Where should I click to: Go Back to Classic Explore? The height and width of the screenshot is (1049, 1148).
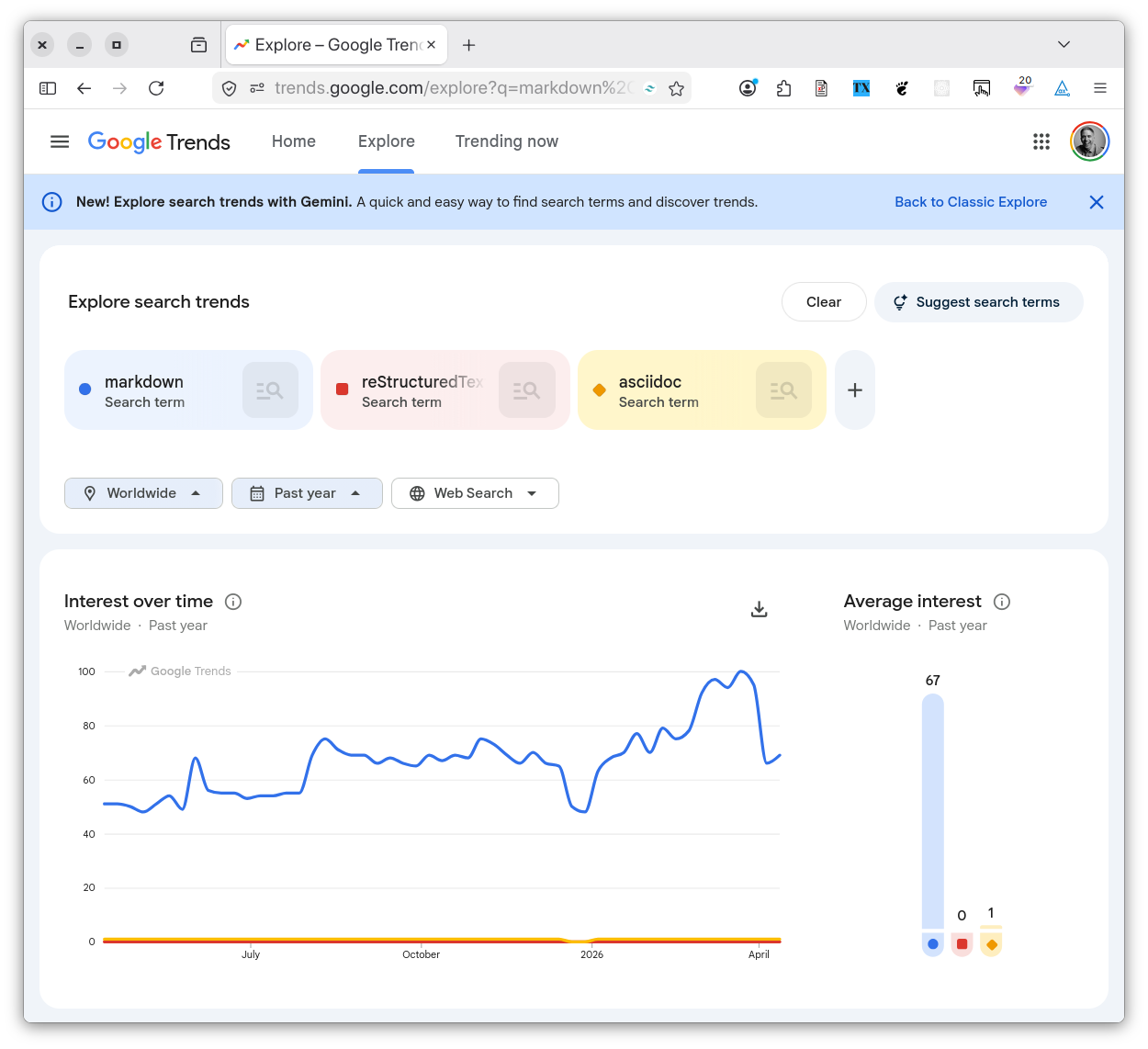click(971, 201)
